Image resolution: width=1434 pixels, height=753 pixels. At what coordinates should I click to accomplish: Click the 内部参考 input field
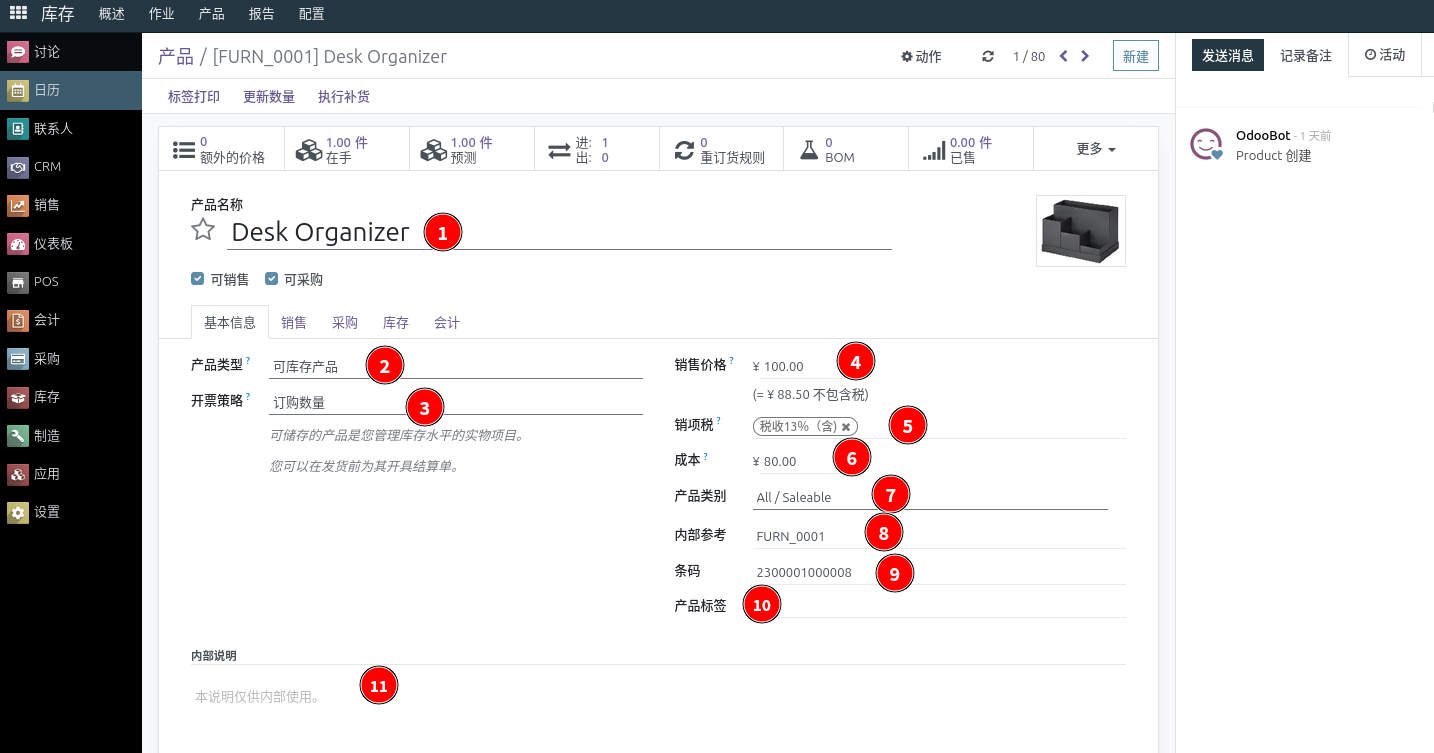click(x=940, y=536)
